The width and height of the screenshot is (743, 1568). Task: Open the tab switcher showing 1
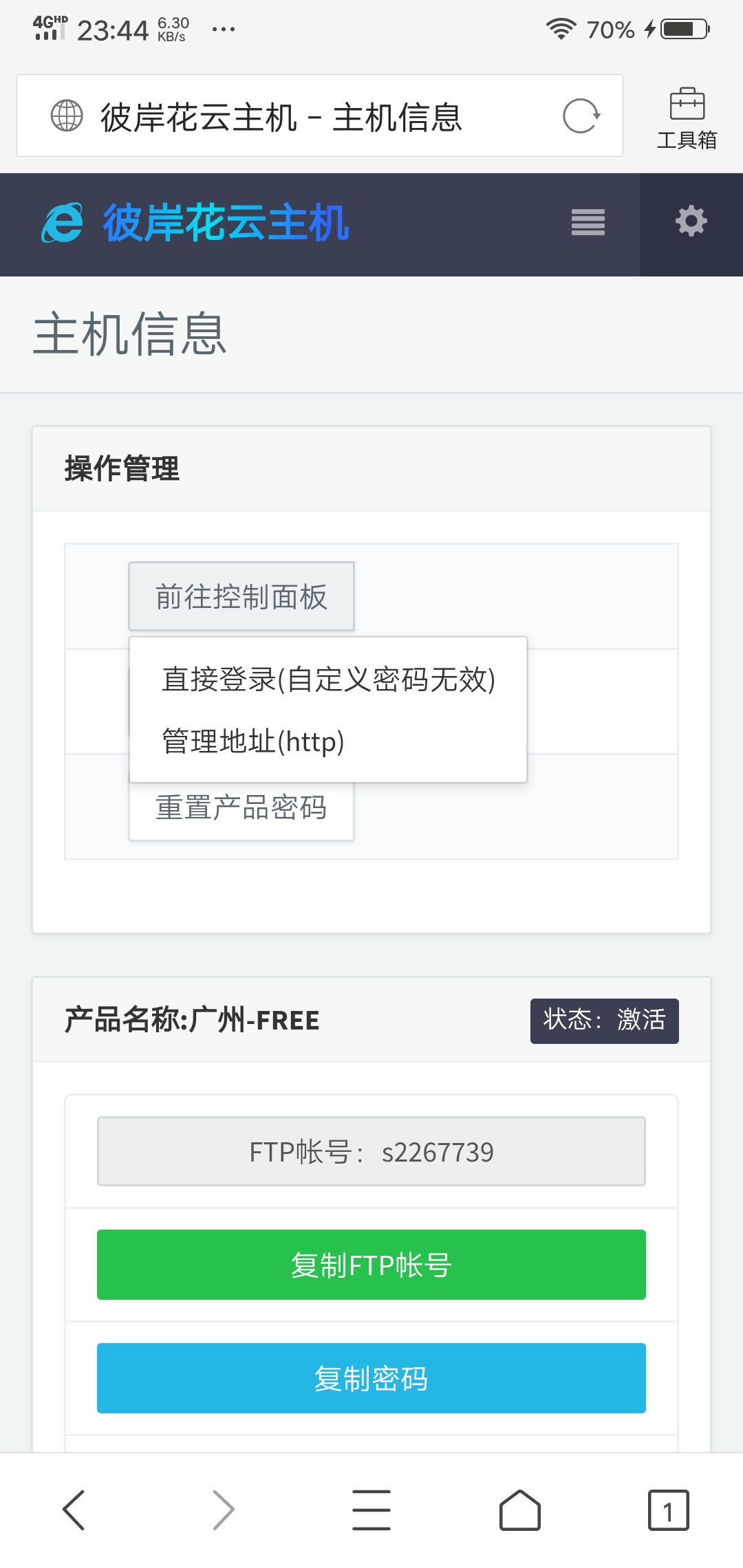(x=668, y=1510)
